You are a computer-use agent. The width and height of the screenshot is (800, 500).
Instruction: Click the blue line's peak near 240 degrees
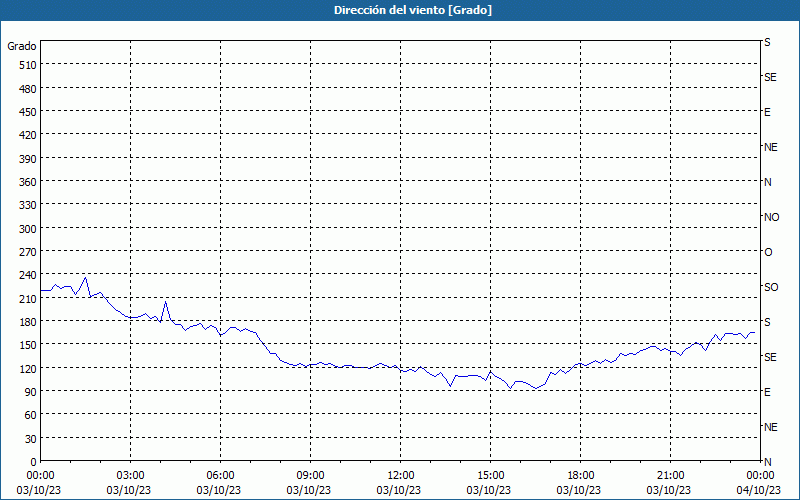click(85, 278)
